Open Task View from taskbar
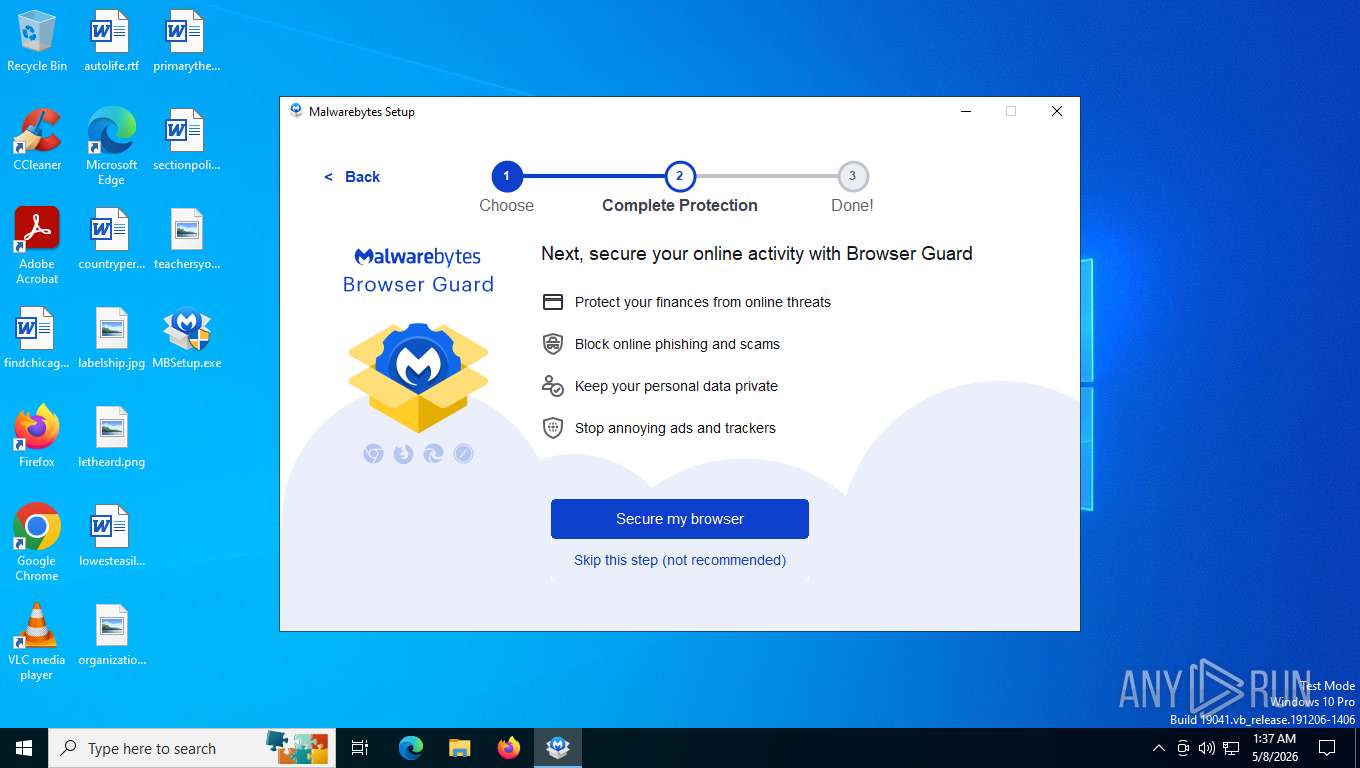The height and width of the screenshot is (768, 1360). (x=360, y=748)
